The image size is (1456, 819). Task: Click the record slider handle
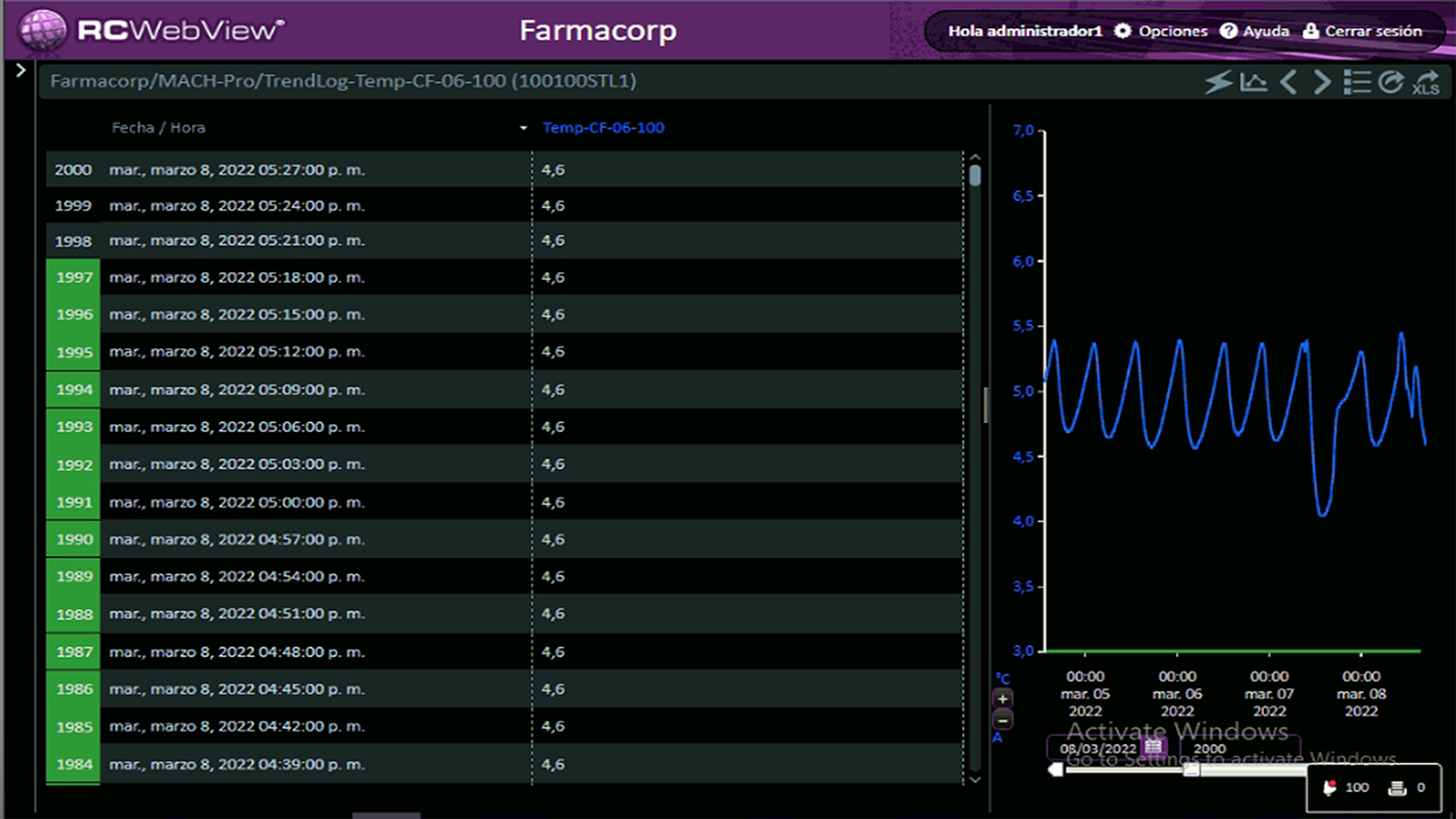tap(1191, 770)
